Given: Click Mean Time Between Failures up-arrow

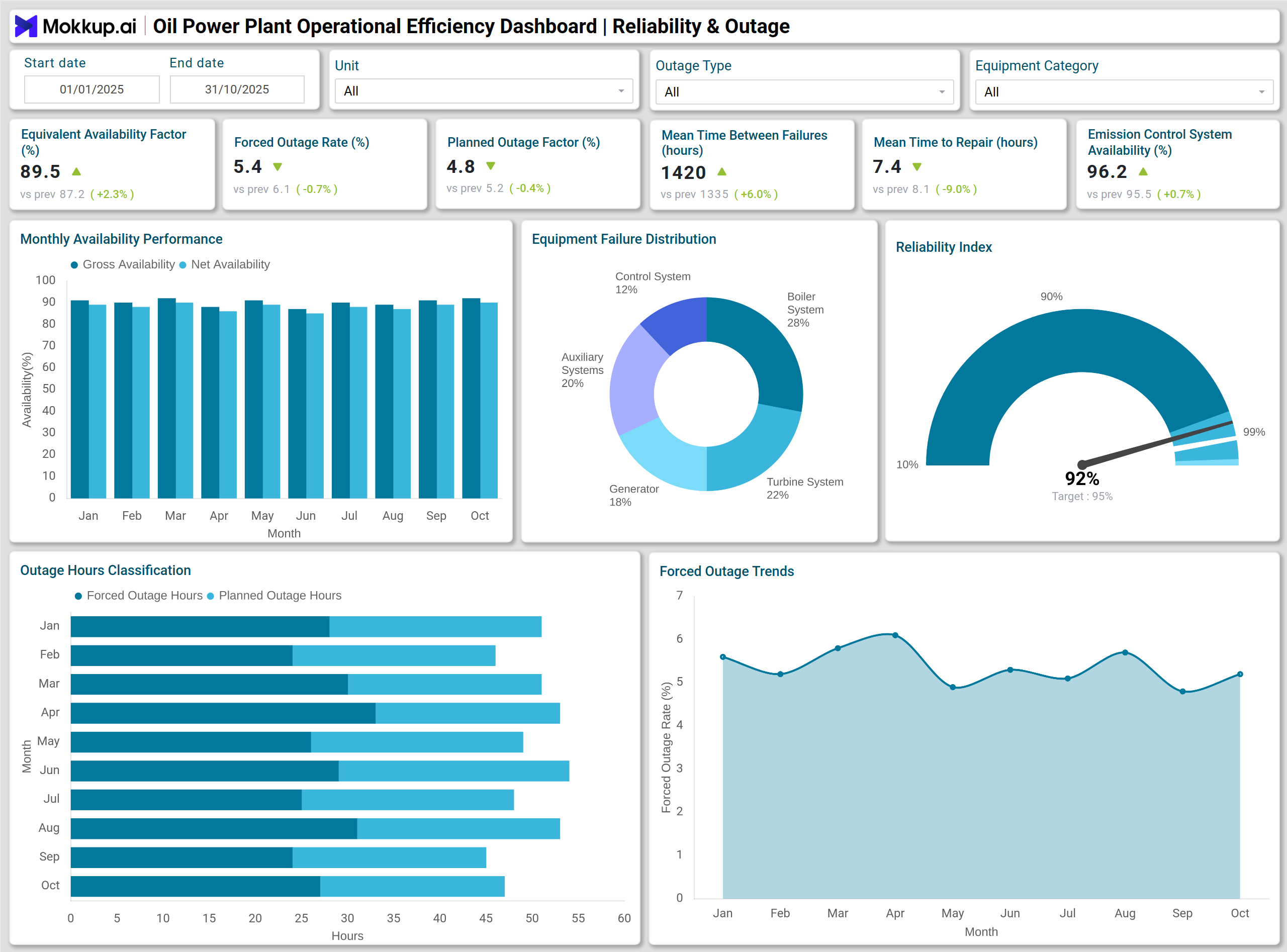Looking at the screenshot, I should click(x=722, y=172).
